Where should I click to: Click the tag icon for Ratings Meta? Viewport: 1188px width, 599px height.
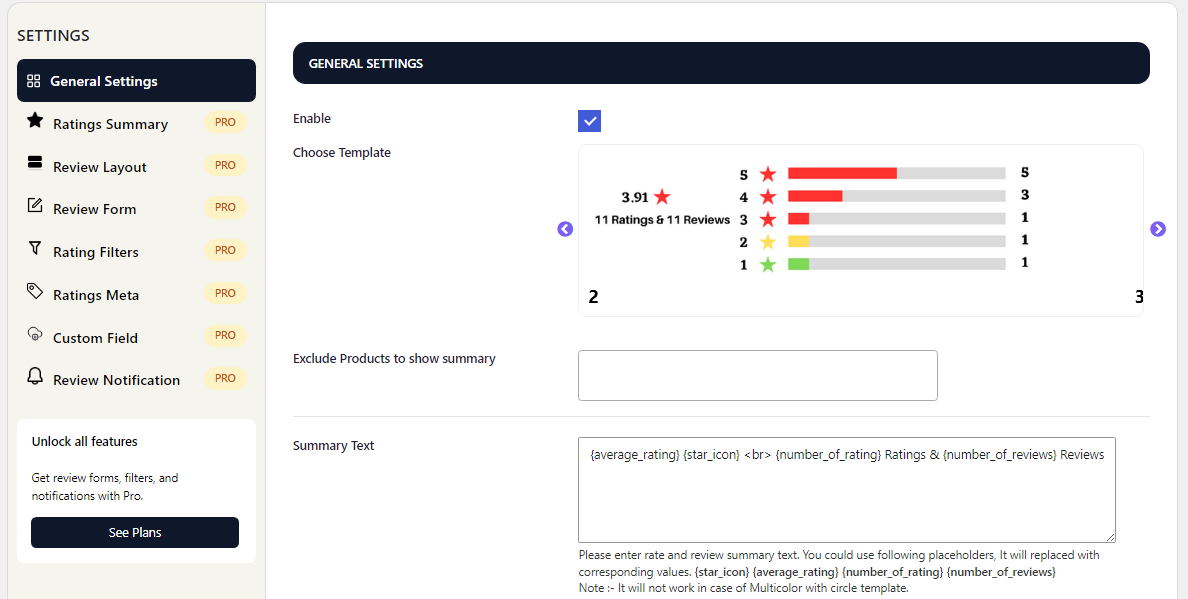(x=35, y=292)
